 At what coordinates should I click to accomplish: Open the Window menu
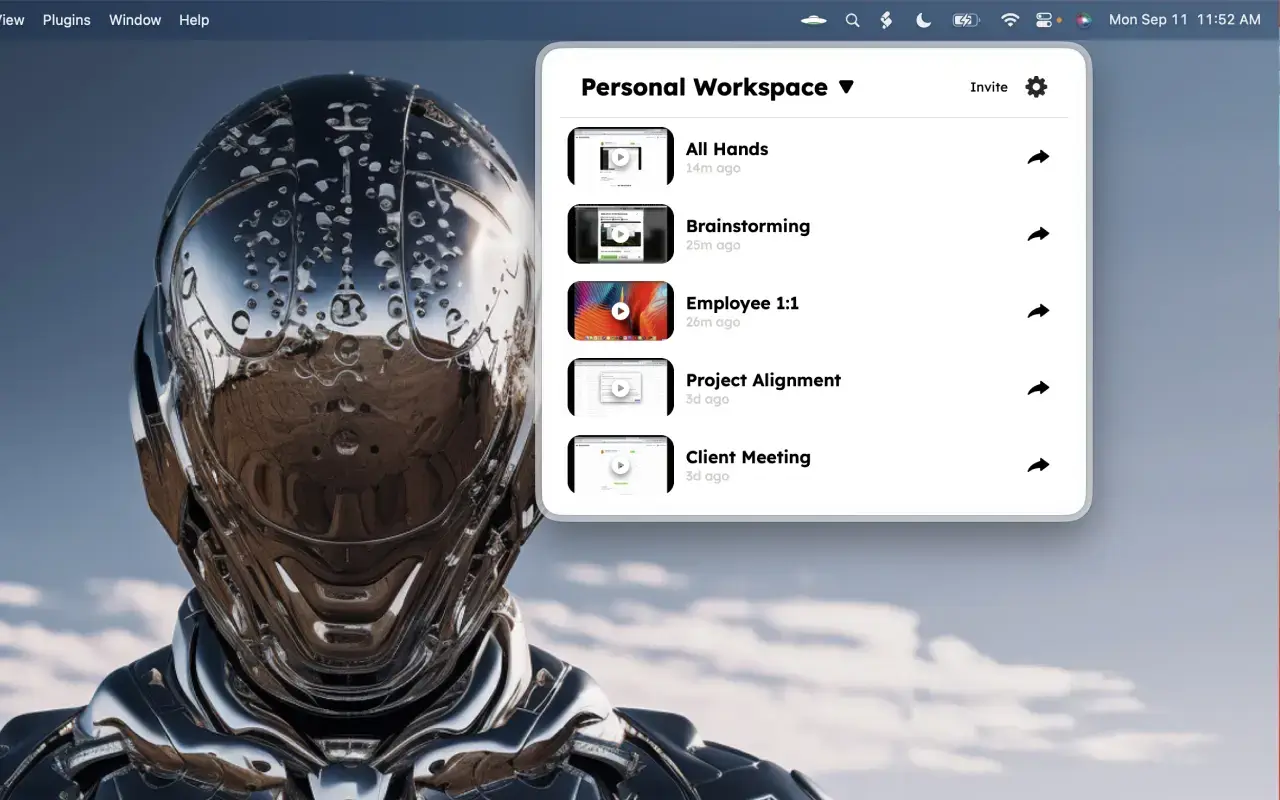pyautogui.click(x=135, y=20)
